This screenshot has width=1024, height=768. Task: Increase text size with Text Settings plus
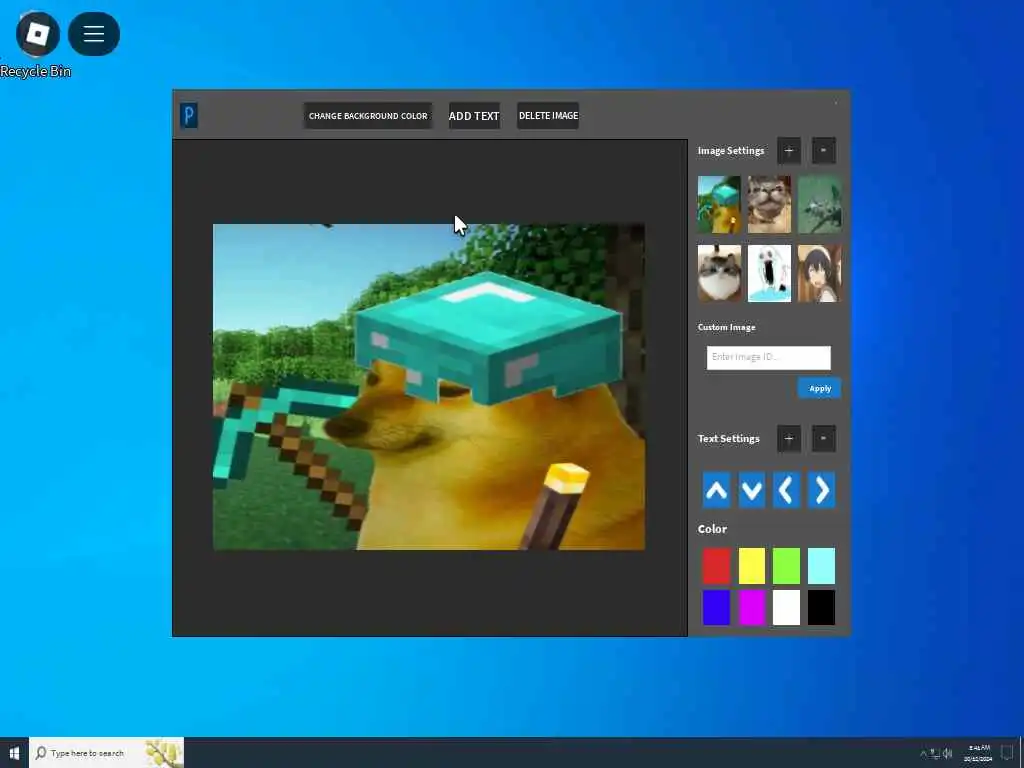789,439
